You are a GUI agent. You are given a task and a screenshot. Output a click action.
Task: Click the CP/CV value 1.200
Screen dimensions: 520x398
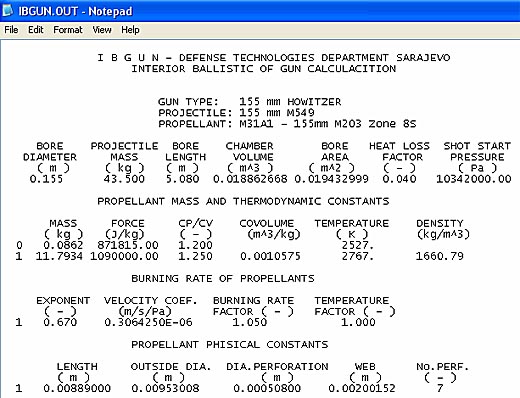pos(195,245)
